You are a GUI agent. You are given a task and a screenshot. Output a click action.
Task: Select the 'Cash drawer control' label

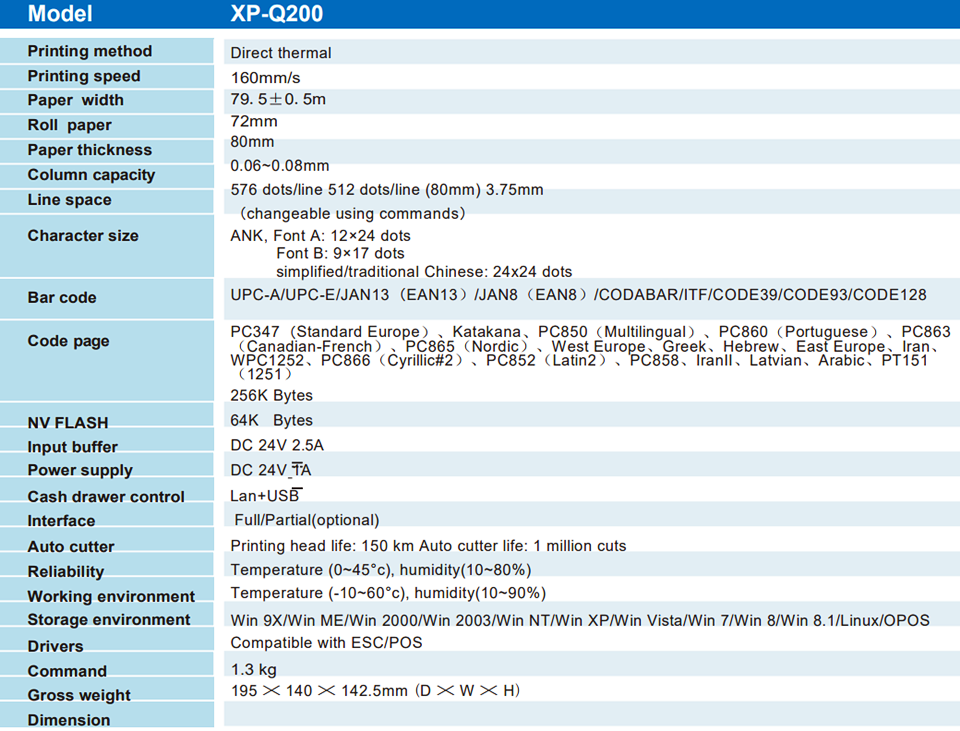105,497
